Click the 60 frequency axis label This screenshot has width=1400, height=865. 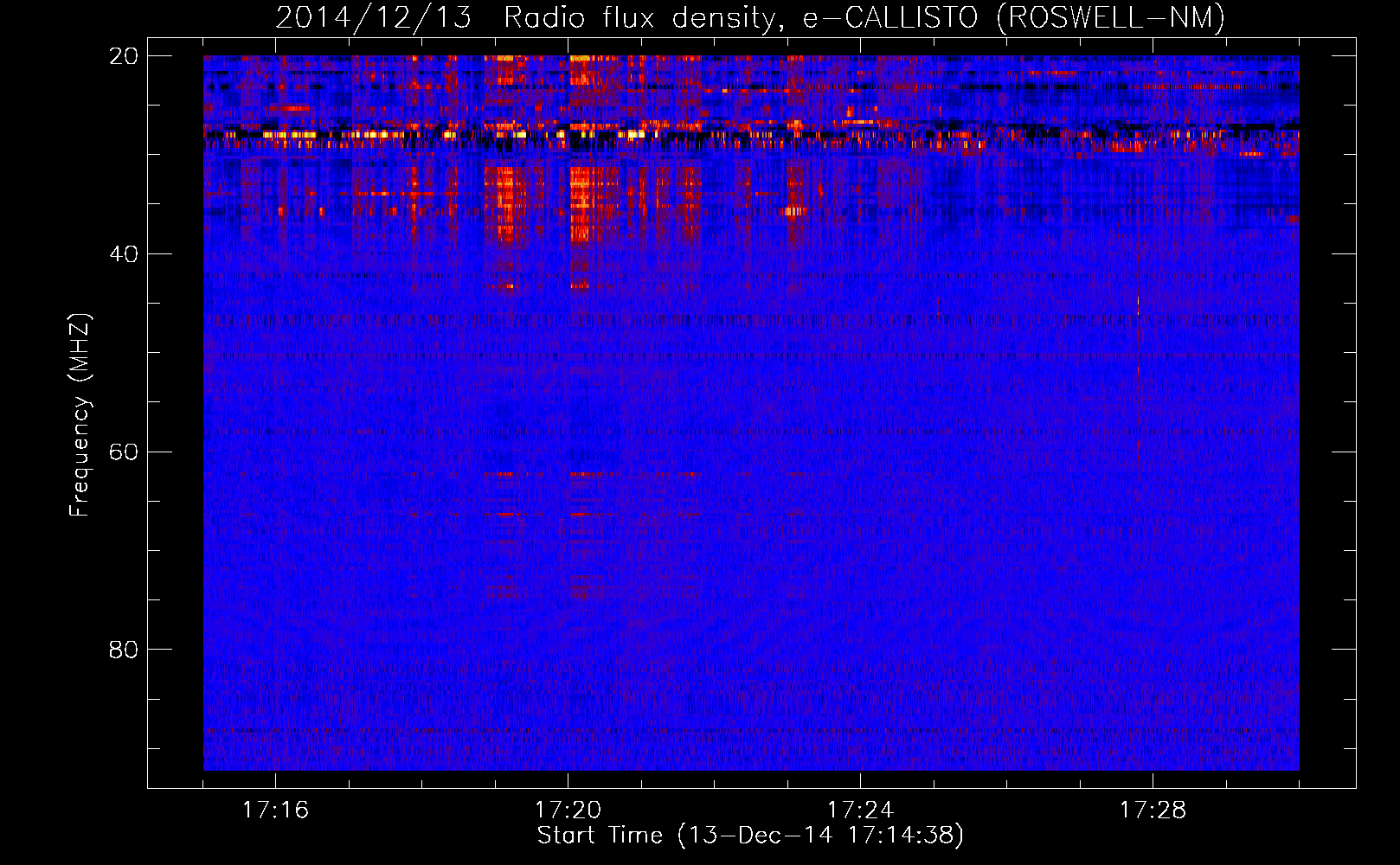124,452
